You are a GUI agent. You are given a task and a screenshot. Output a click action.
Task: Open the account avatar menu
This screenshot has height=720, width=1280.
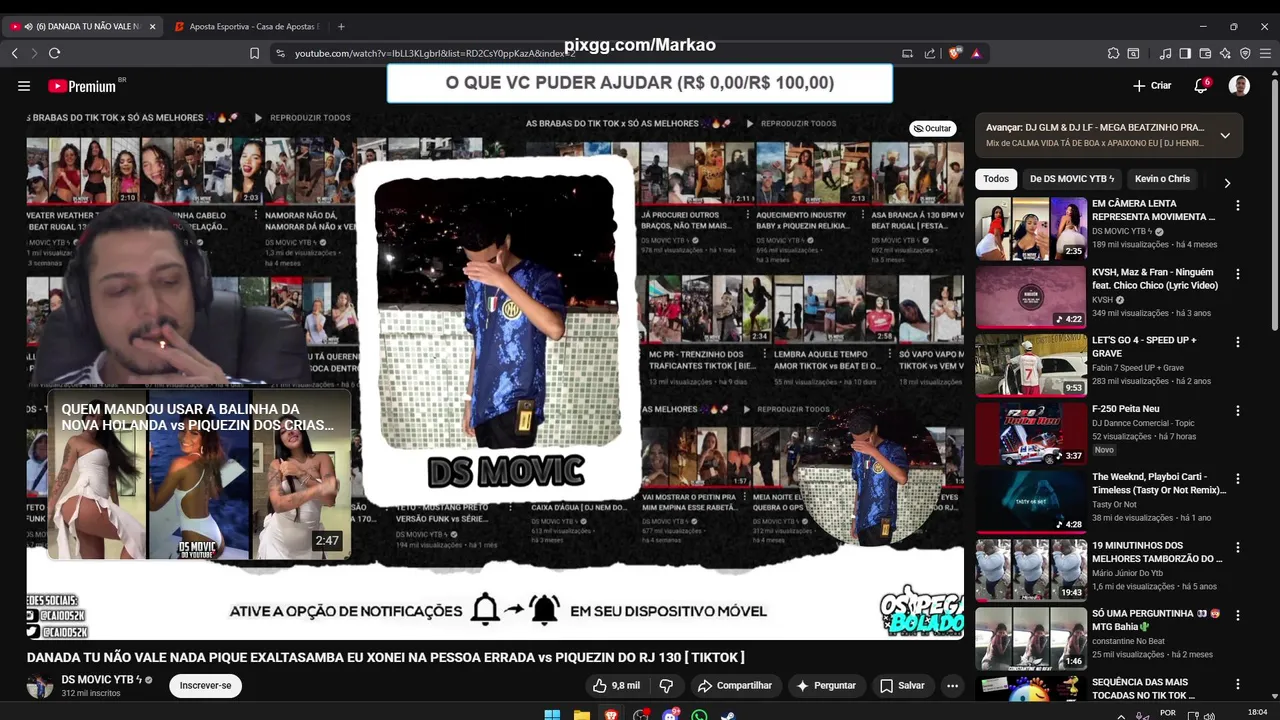tap(1239, 86)
